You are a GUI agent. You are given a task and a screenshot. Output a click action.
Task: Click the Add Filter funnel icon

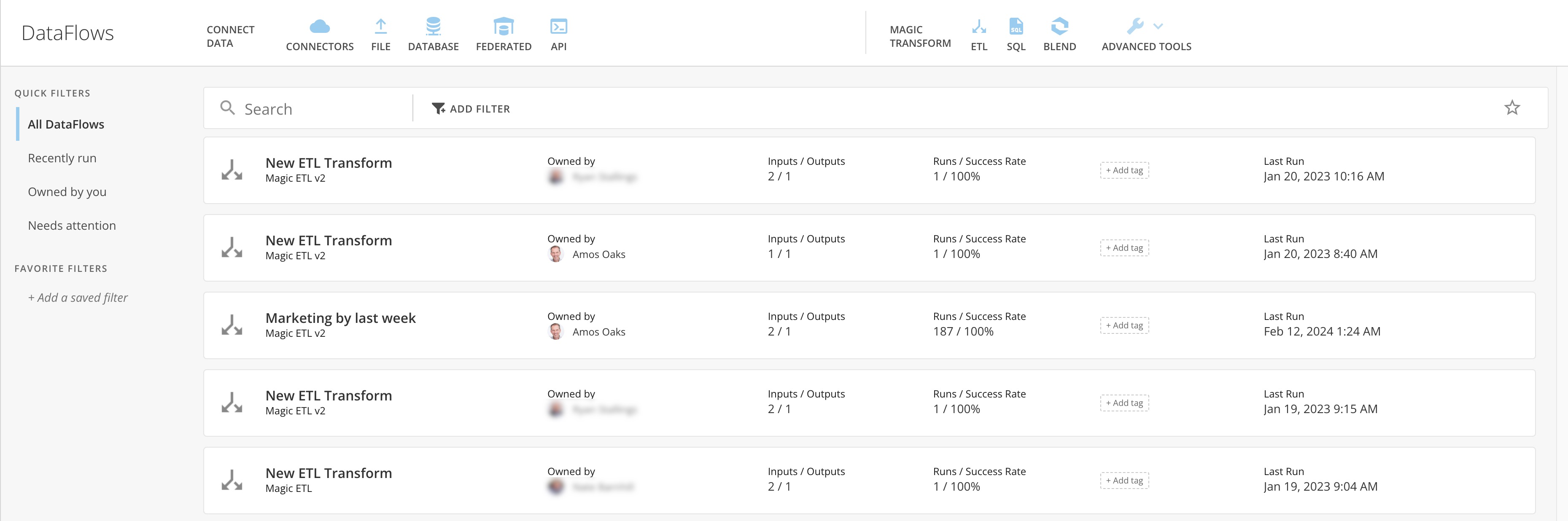[x=439, y=108]
